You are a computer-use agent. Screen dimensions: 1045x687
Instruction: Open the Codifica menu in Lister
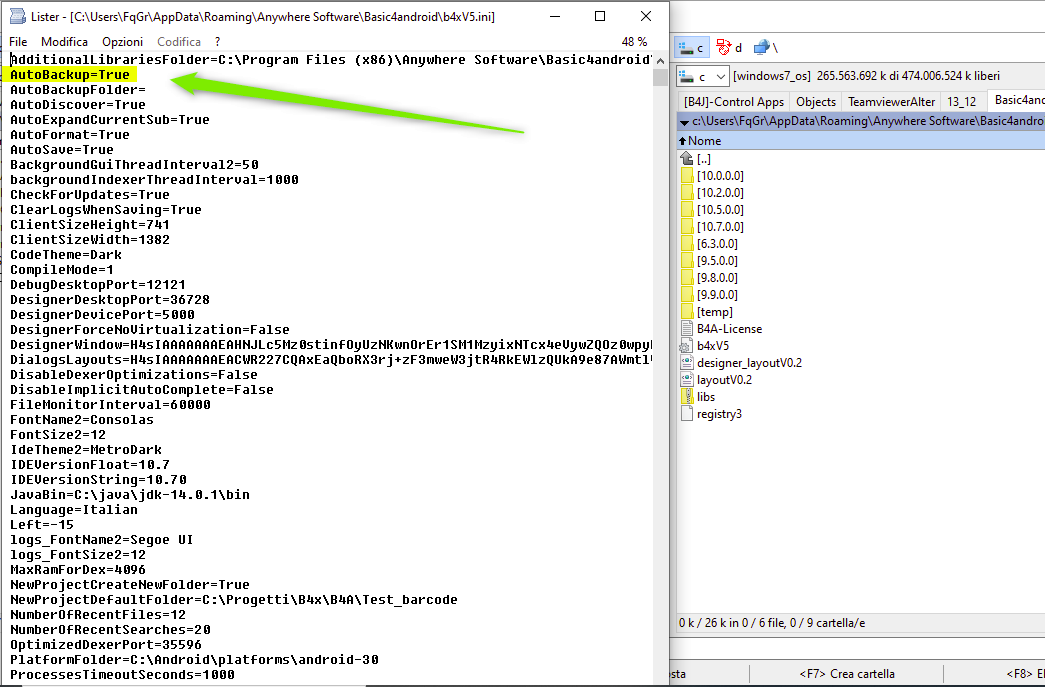click(x=179, y=42)
